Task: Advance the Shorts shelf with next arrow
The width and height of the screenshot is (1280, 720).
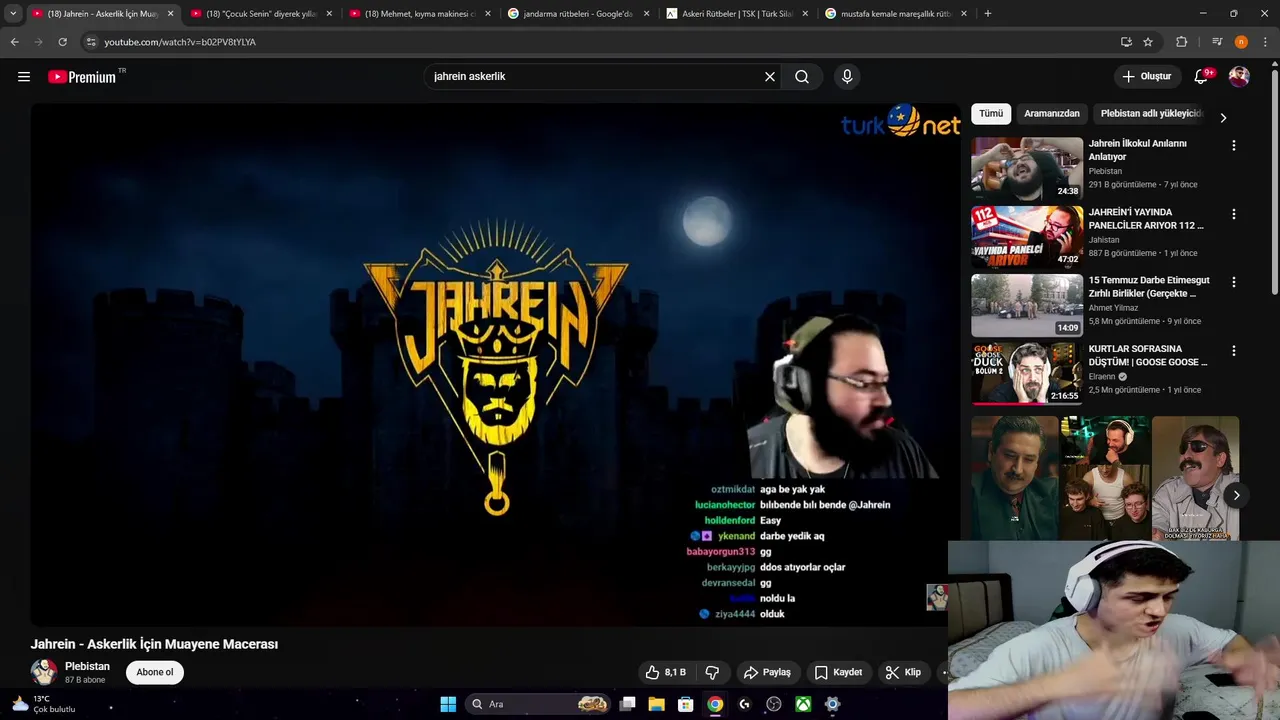Action: coord(1236,495)
